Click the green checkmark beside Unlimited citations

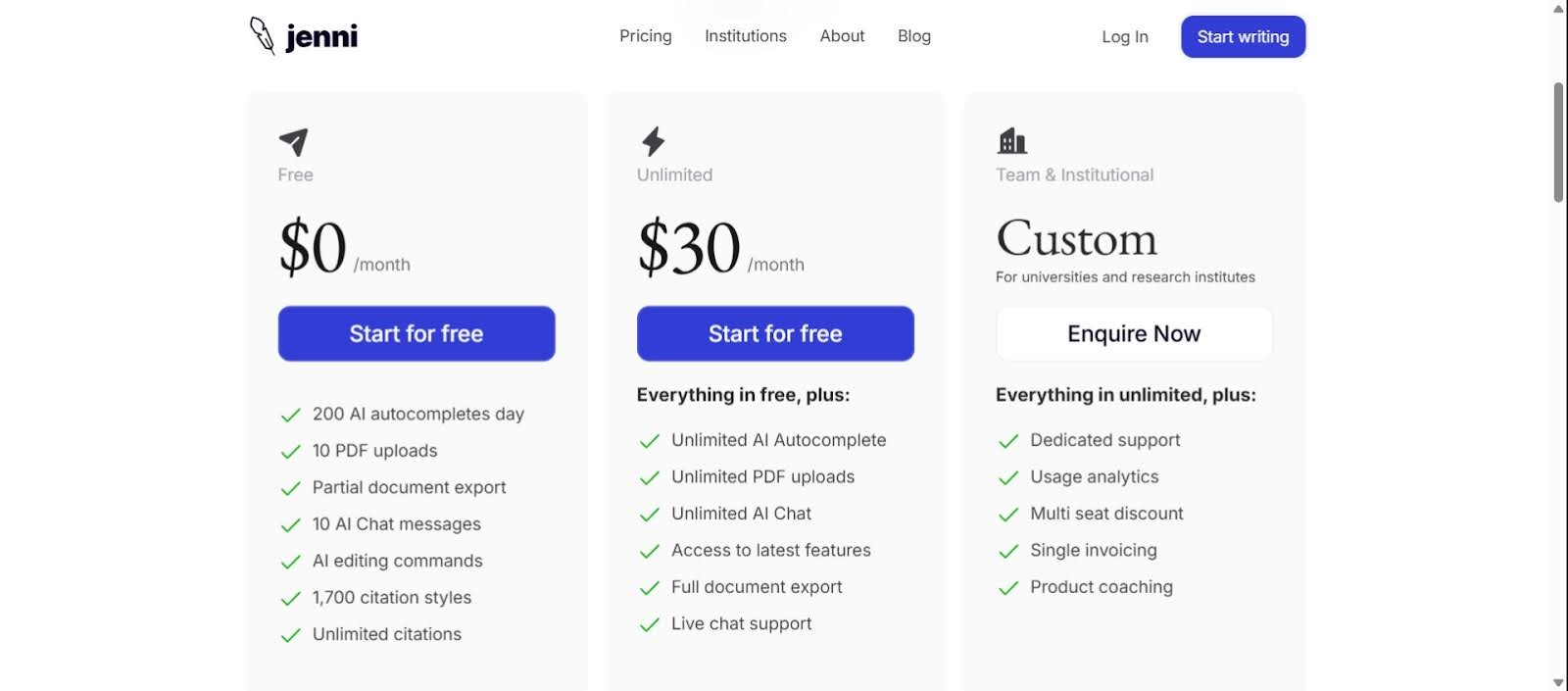[x=290, y=634]
